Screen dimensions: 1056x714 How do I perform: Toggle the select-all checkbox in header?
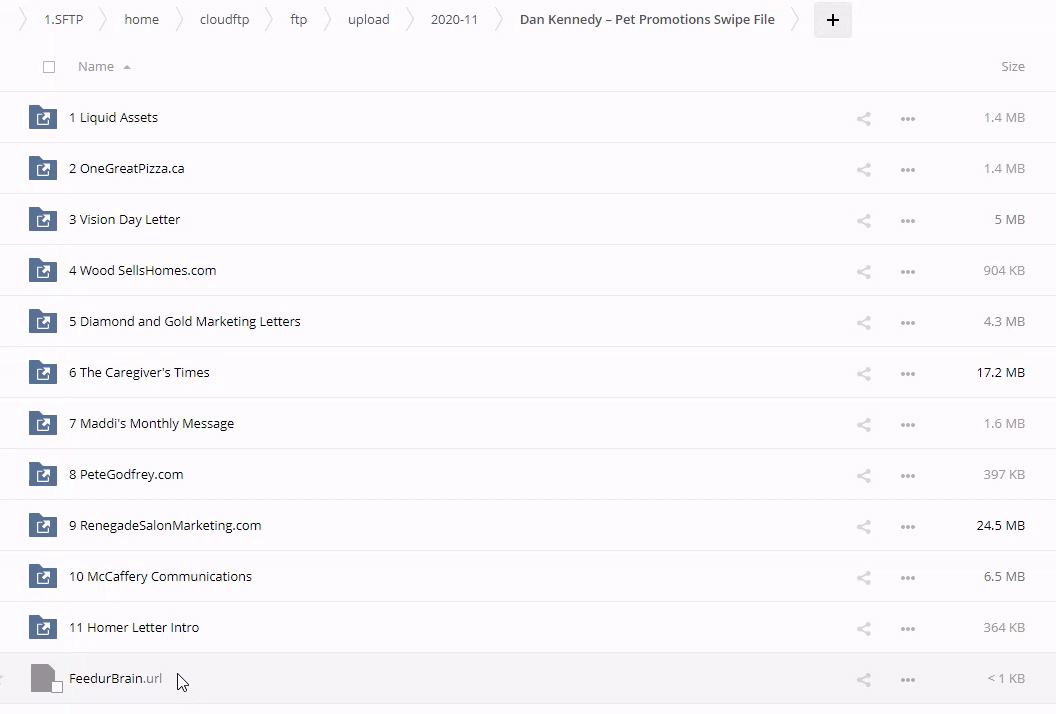(x=49, y=67)
